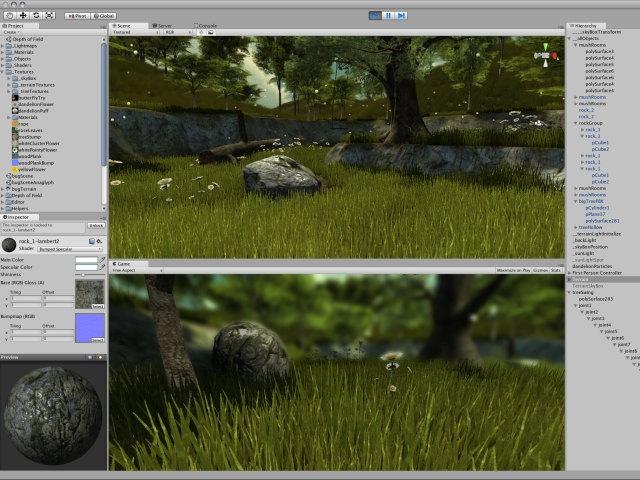Select the Move tool

pos(23,16)
